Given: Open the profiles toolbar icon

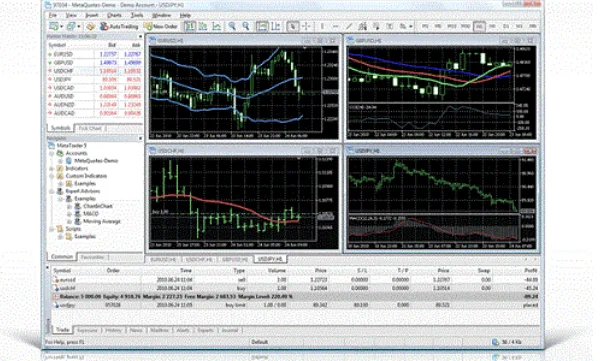Looking at the screenshot, I should (x=71, y=26).
